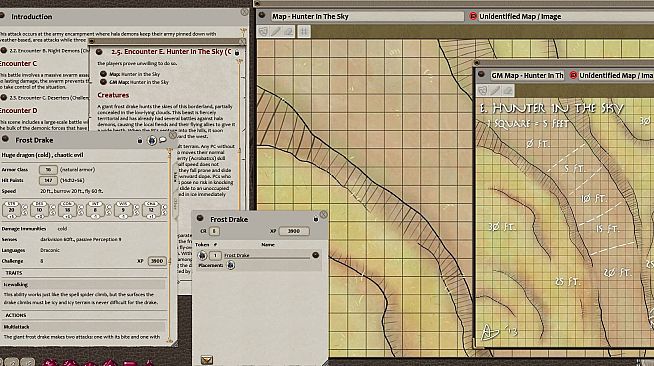Click Frost Drake NPC sheet link icon
The image size is (654, 366).
pyautogui.click(x=5, y=139)
